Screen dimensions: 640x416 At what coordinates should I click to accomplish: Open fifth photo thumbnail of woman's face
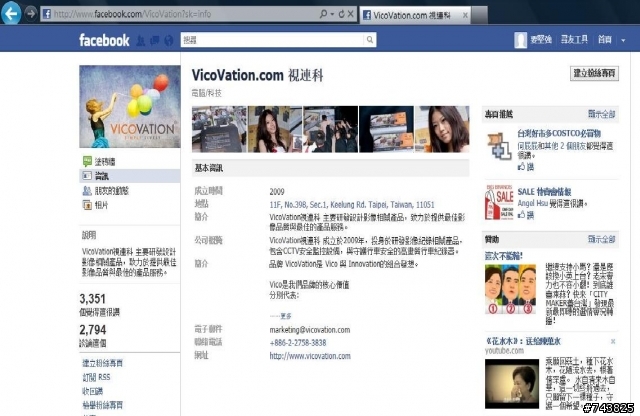point(442,129)
